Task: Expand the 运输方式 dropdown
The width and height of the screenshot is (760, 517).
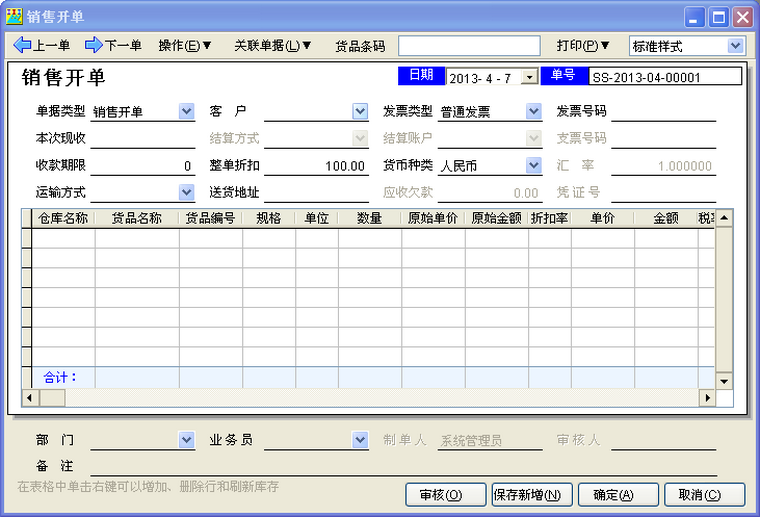Action: (187, 193)
